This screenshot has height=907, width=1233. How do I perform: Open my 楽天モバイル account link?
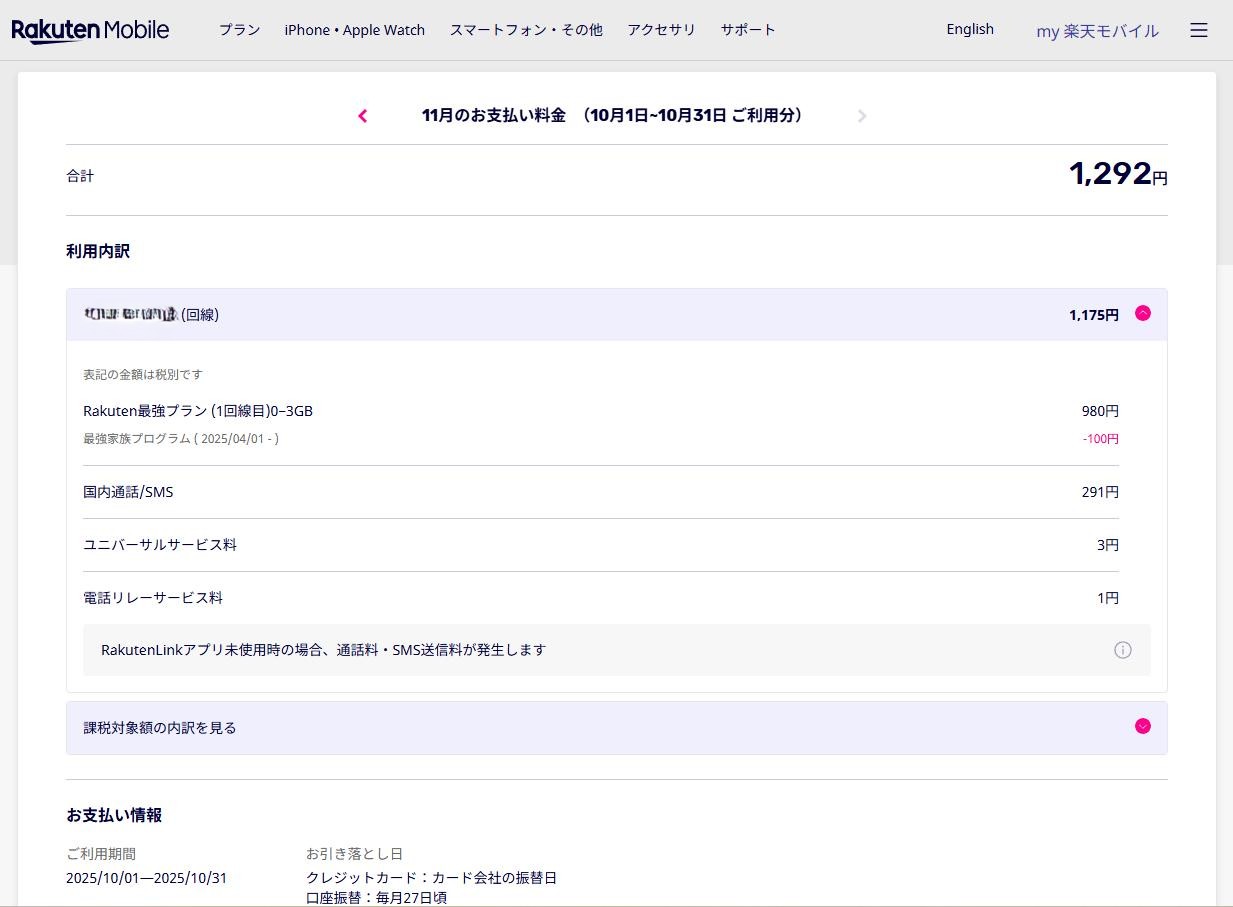[x=1097, y=31]
